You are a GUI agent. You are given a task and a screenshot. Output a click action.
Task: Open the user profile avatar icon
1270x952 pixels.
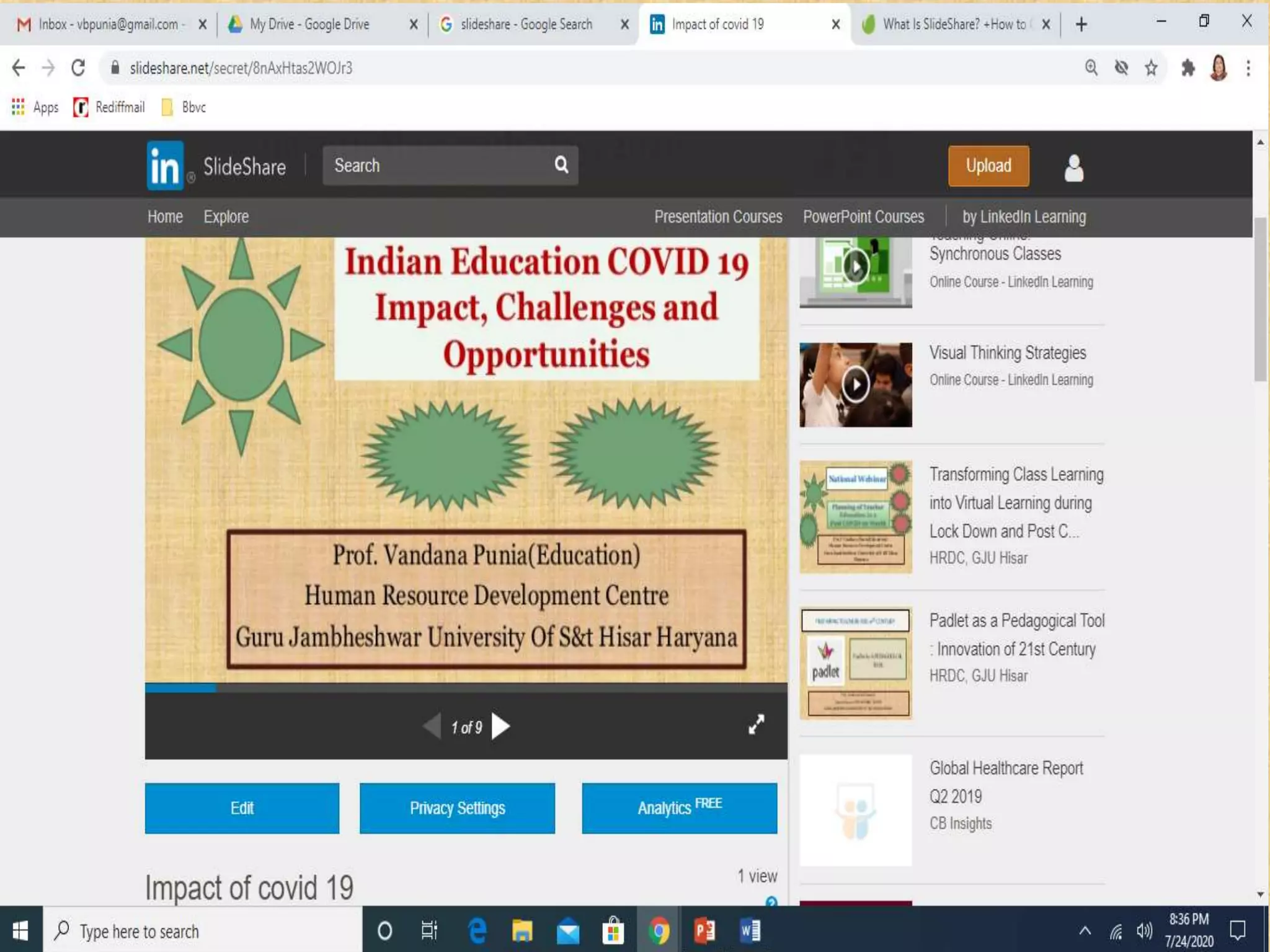(1073, 167)
